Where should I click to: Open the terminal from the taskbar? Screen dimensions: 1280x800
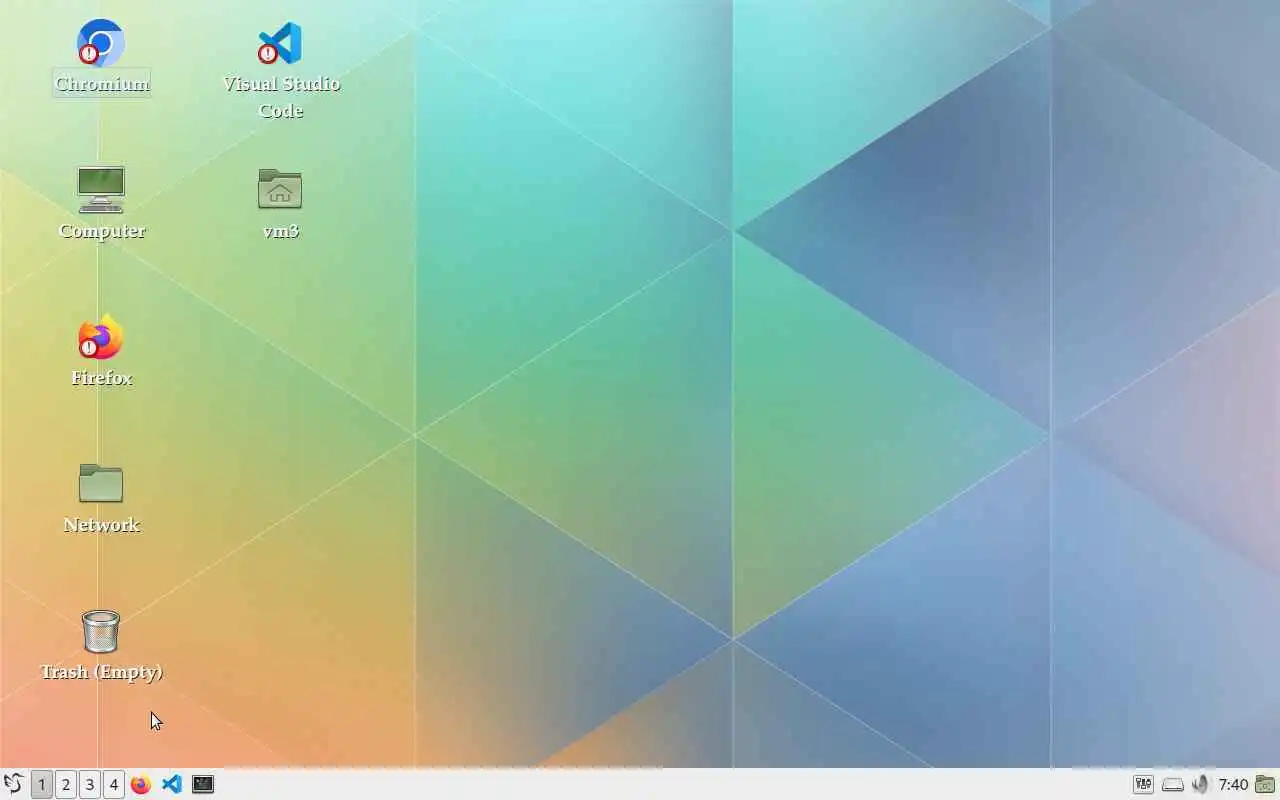203,784
